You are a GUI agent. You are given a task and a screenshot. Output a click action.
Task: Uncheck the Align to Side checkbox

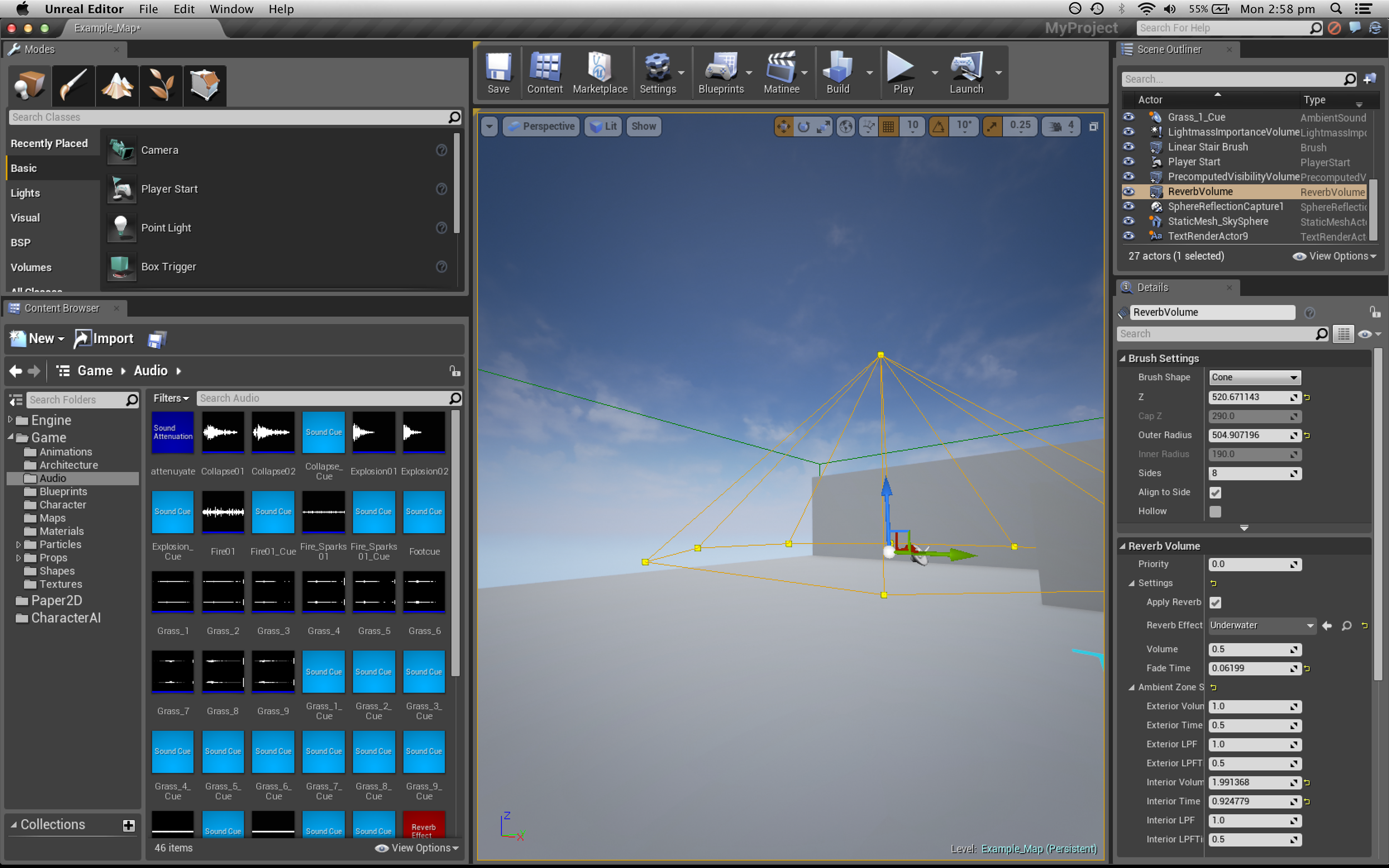tap(1215, 492)
